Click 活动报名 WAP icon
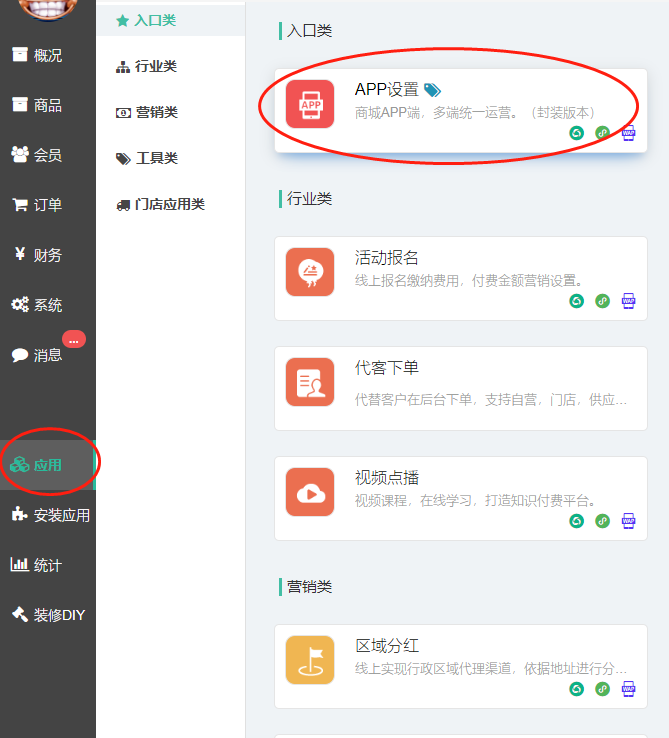This screenshot has height=738, width=669. tap(629, 301)
